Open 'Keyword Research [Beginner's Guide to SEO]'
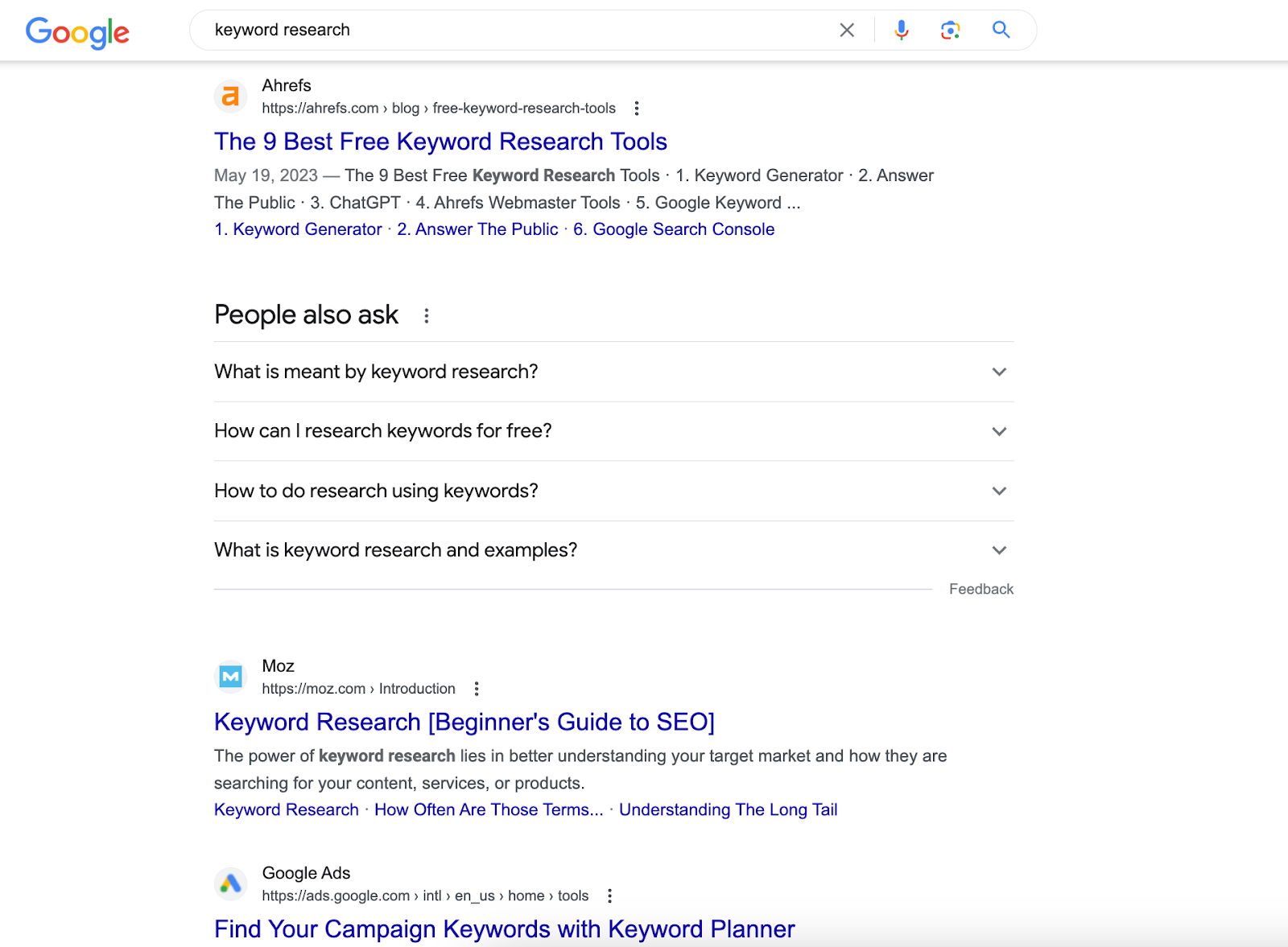This screenshot has height=947, width=1288. tap(464, 723)
